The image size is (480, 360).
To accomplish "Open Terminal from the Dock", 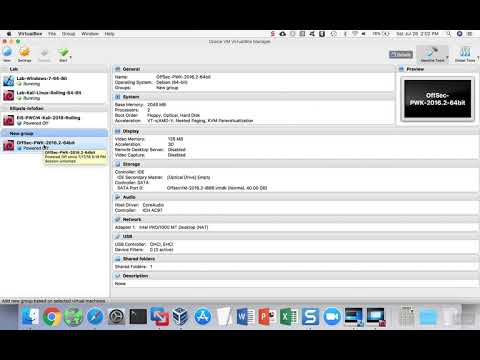I will (138, 316).
